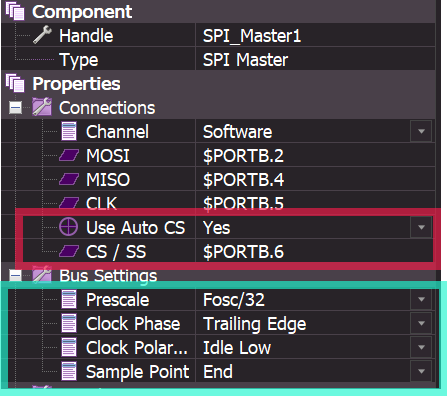Click the Properties section stacked-pages icon

pos(15,83)
